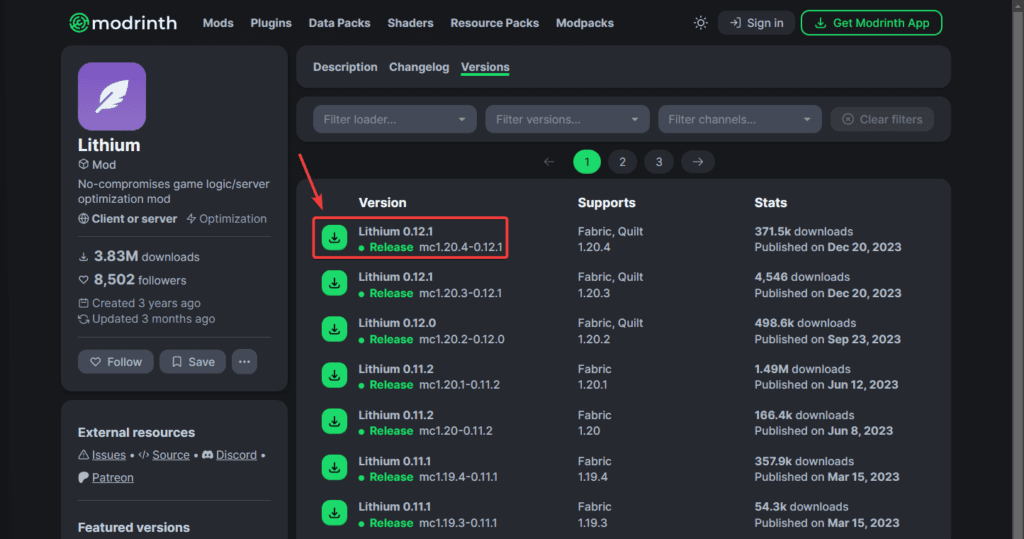The width and height of the screenshot is (1024, 539).
Task: Click the Modrinth logo
Action: coord(126,23)
